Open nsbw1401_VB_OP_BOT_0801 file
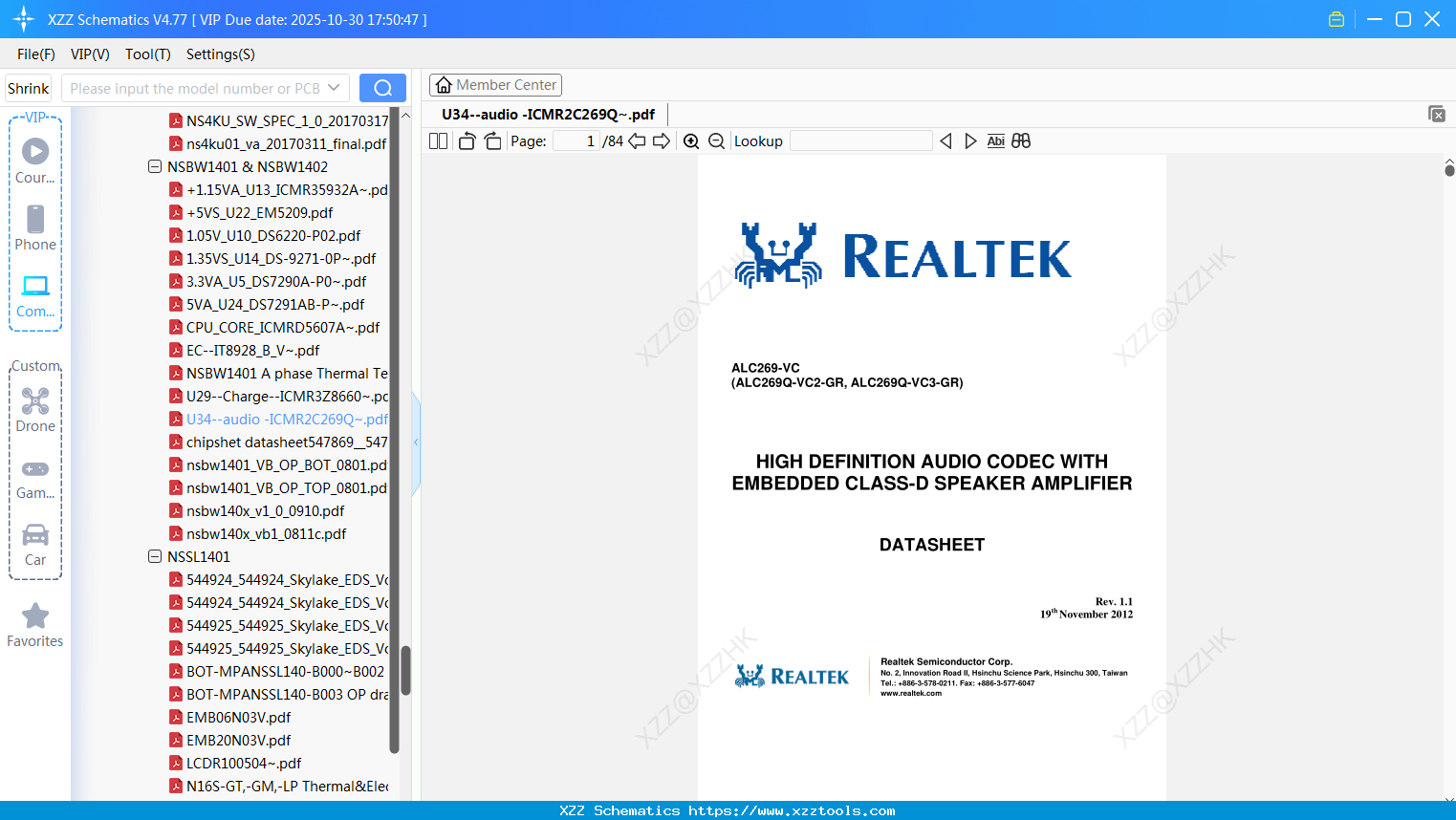 [278, 464]
